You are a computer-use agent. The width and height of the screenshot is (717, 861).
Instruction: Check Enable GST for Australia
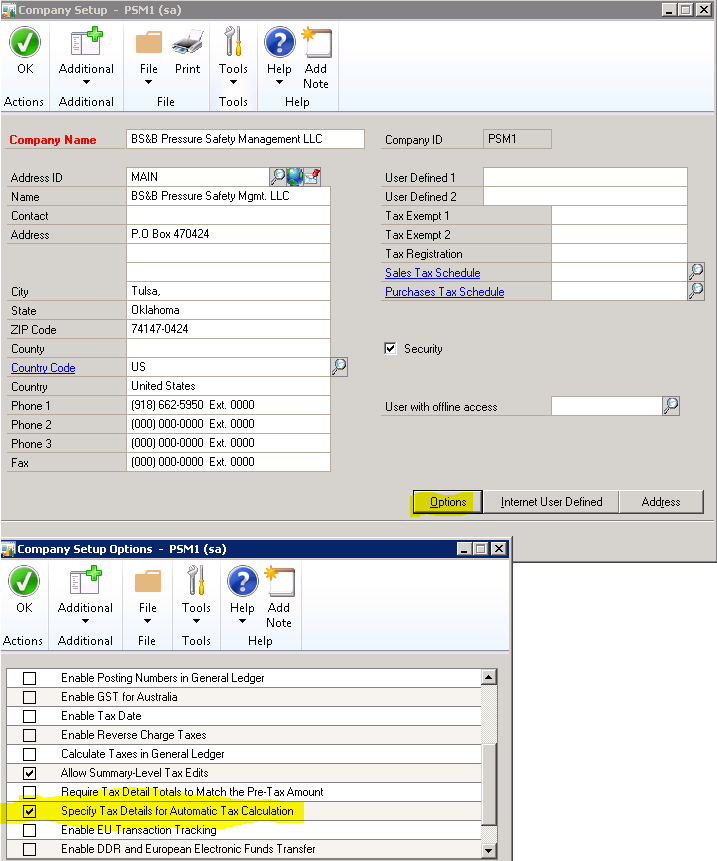[x=30, y=697]
